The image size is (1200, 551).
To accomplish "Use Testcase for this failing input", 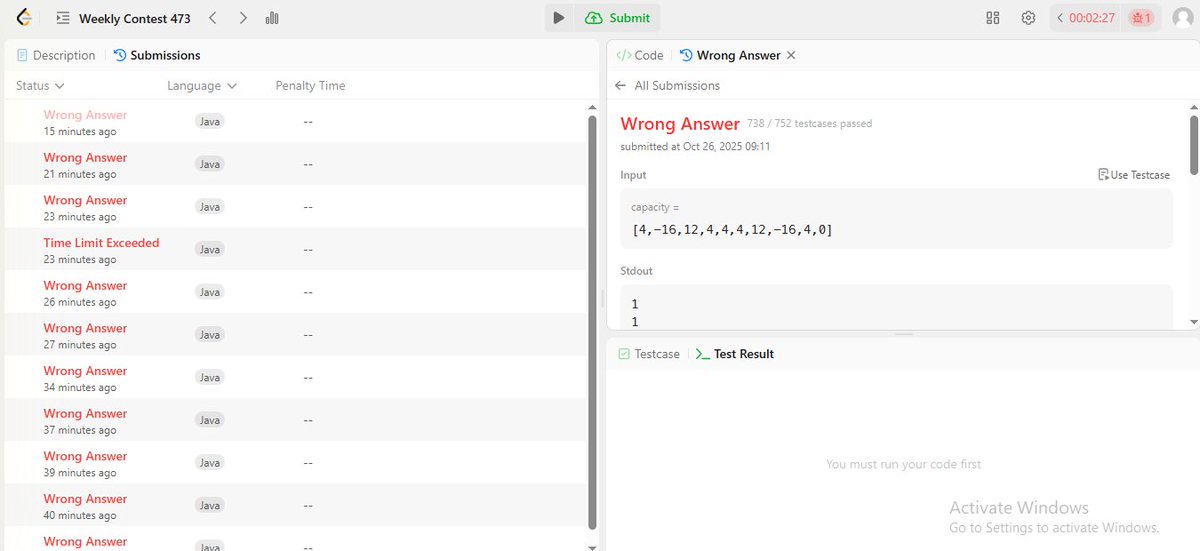I will click(1134, 175).
